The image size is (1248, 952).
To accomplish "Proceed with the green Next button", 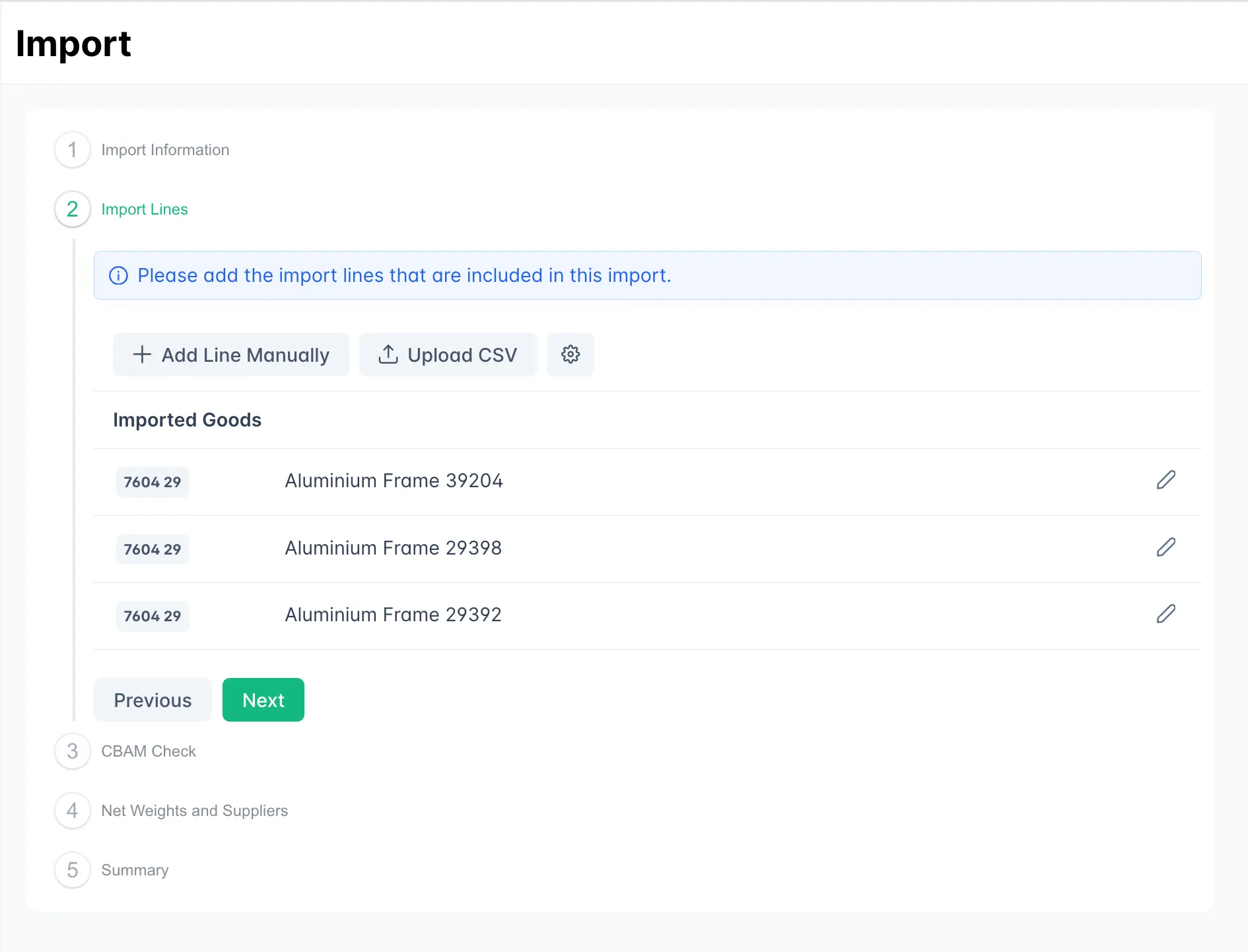I will (263, 700).
